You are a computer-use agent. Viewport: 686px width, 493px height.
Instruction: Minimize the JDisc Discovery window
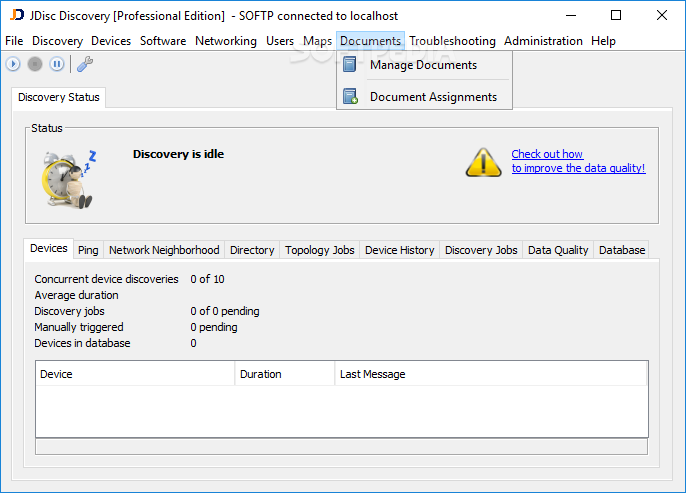(570, 16)
